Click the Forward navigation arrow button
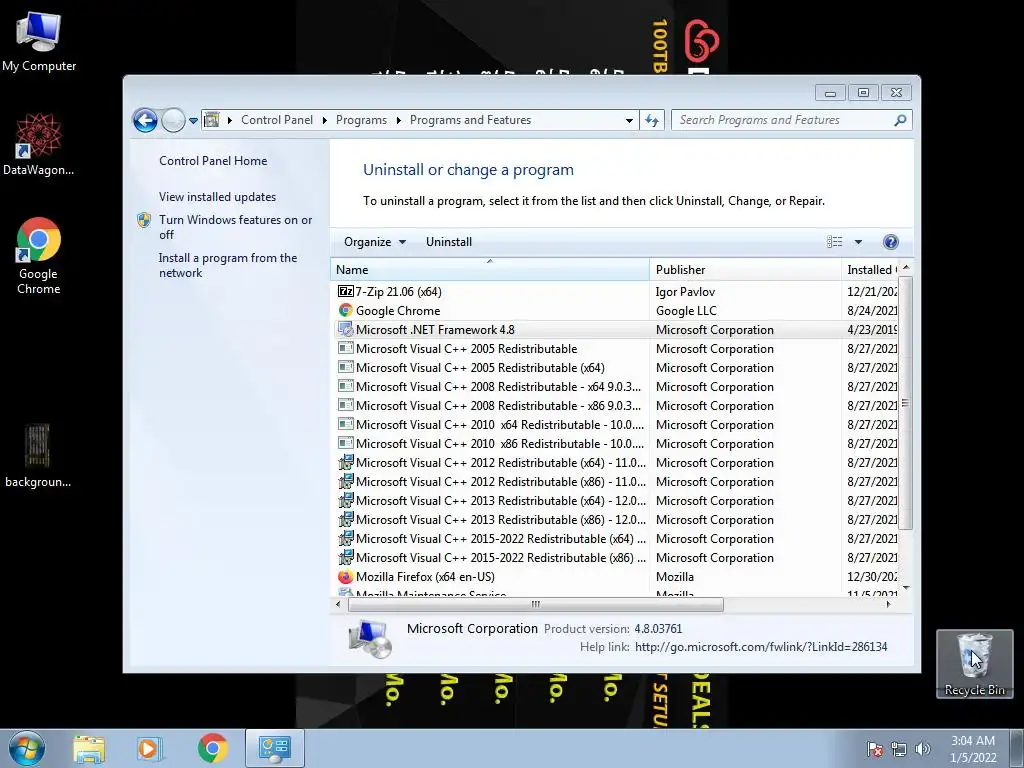The image size is (1024, 768). click(x=173, y=120)
